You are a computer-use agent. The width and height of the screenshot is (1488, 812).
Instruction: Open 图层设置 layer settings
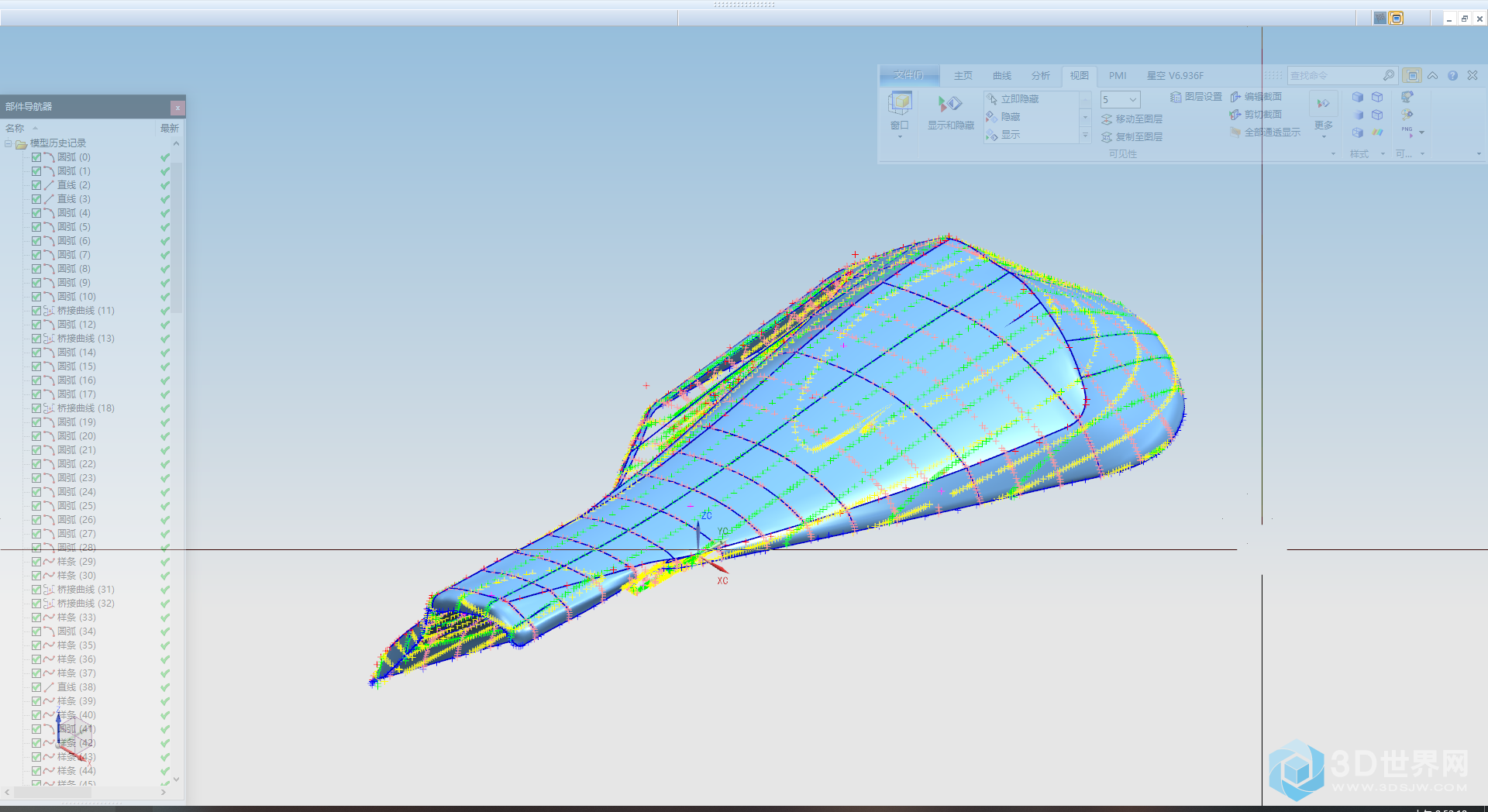point(1196,97)
